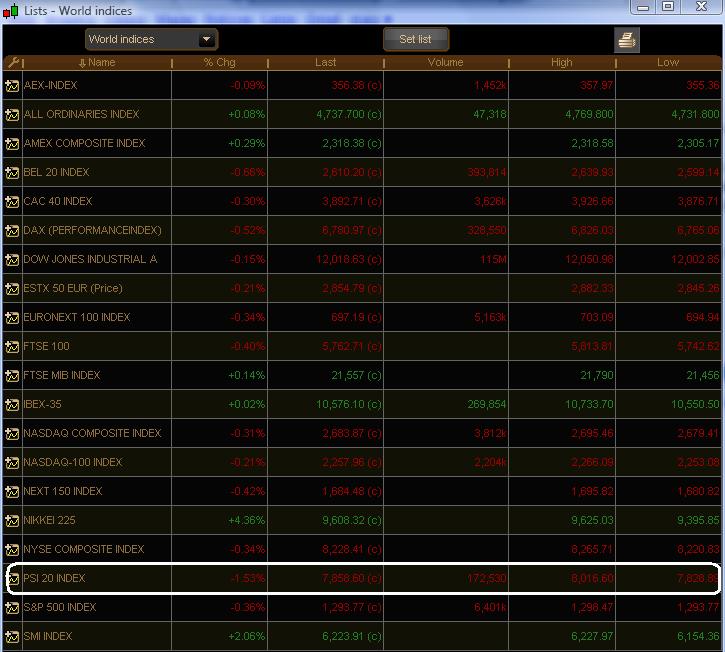725x652 pixels.
Task: Select DAX (PERFORMANCEINDEX) name
Action: pos(92,230)
